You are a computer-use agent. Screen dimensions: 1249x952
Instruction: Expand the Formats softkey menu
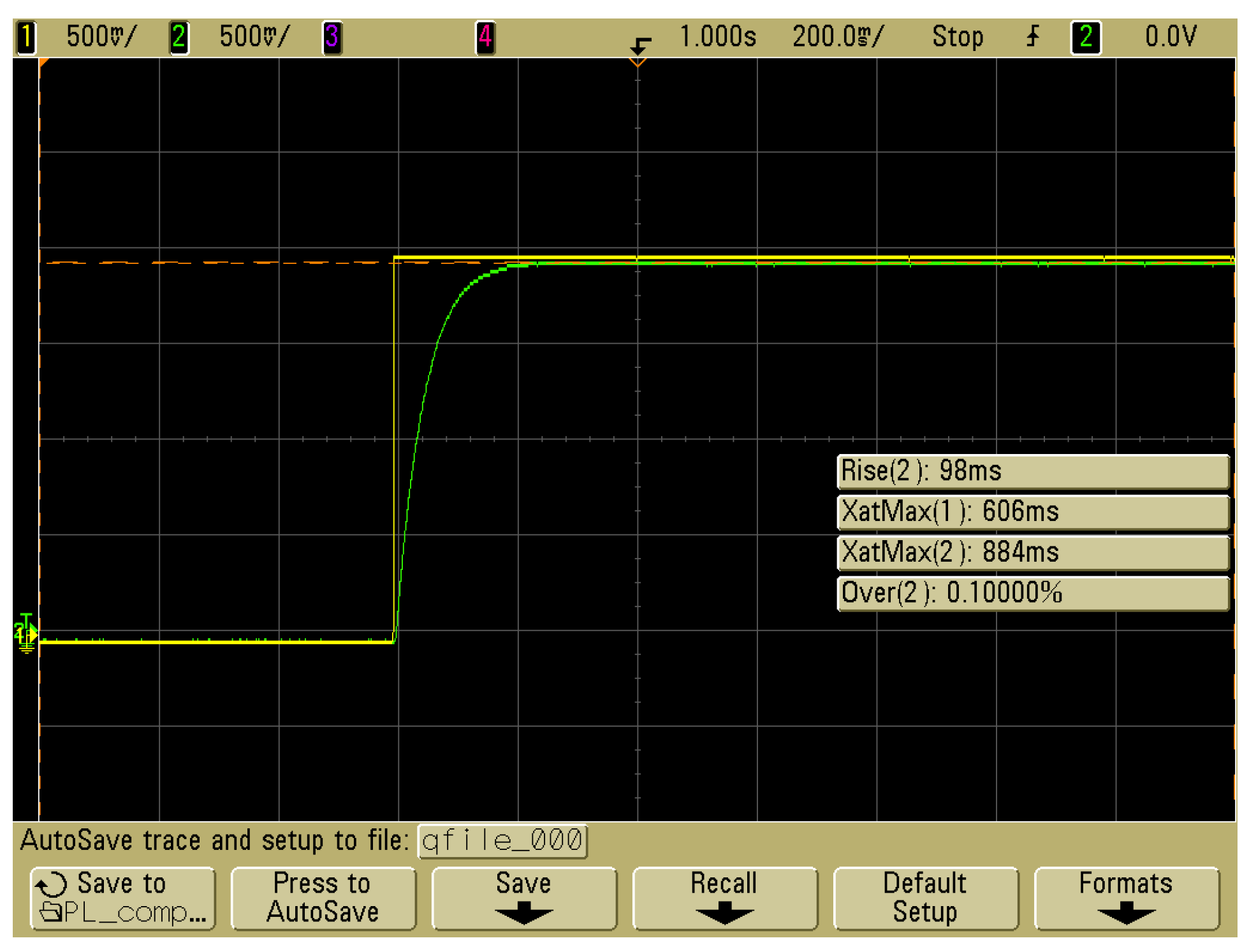click(x=1126, y=898)
